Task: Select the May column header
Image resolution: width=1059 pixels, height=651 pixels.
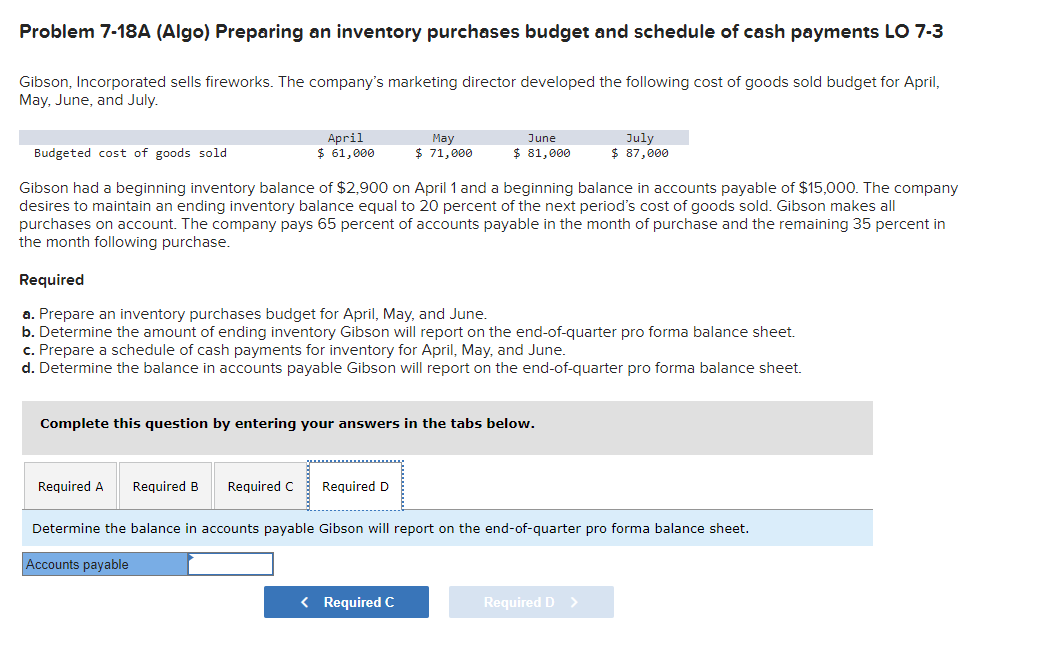Action: click(443, 137)
